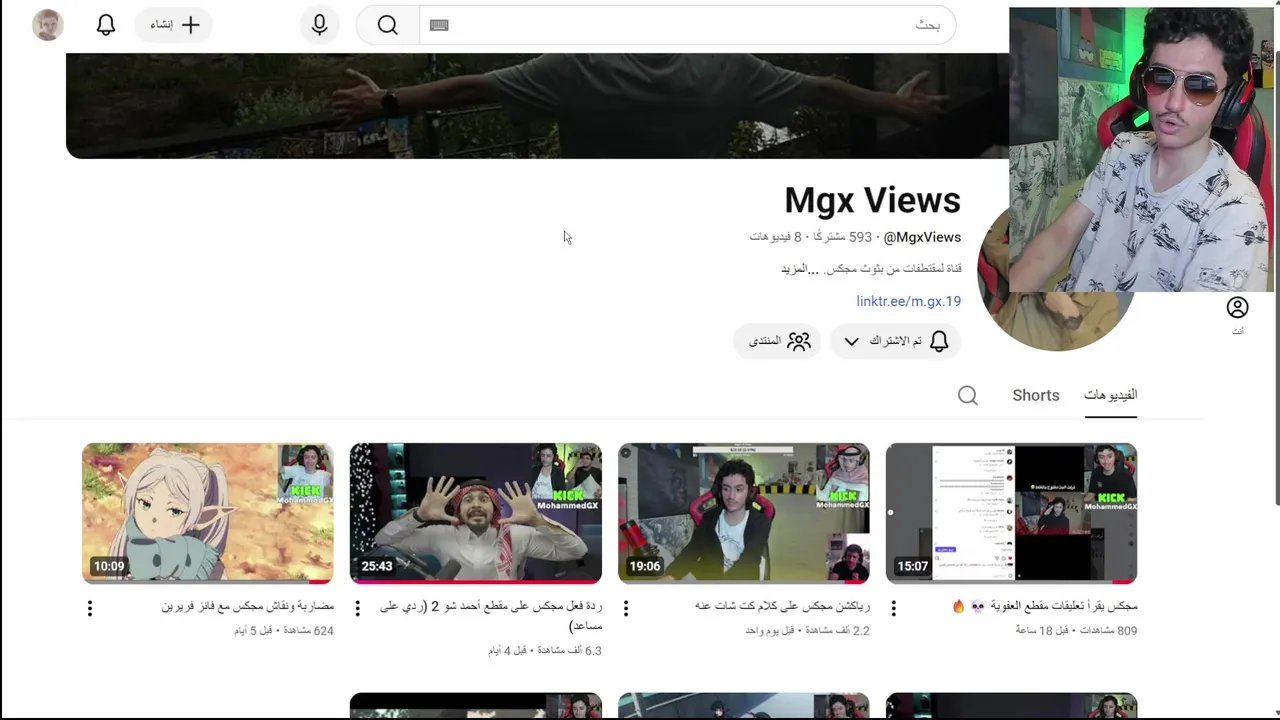This screenshot has width=1280, height=720.
Task: Open the linktr.ee/m.gx.19 link
Action: click(x=908, y=301)
